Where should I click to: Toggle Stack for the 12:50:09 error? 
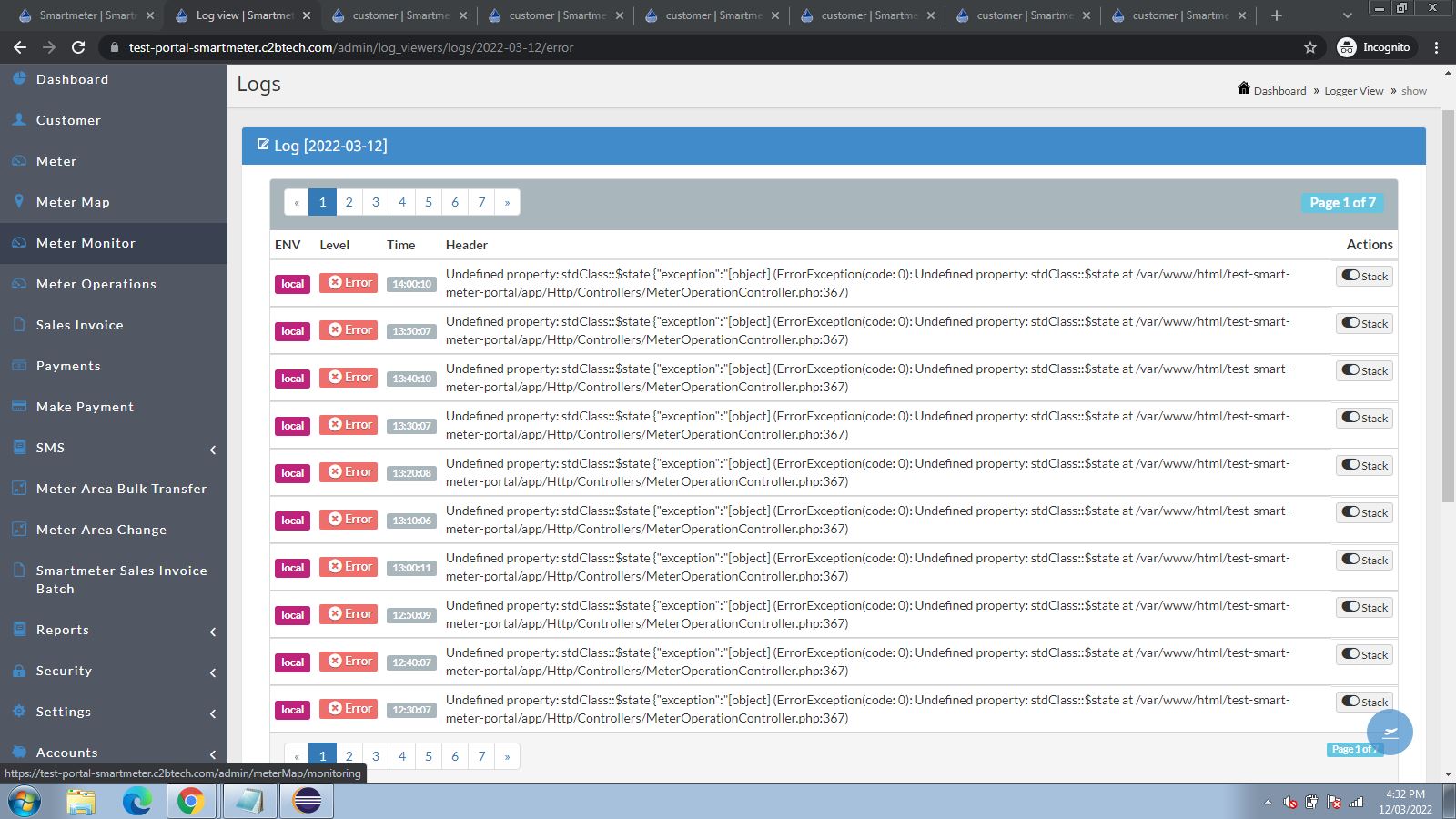[x=1364, y=607]
